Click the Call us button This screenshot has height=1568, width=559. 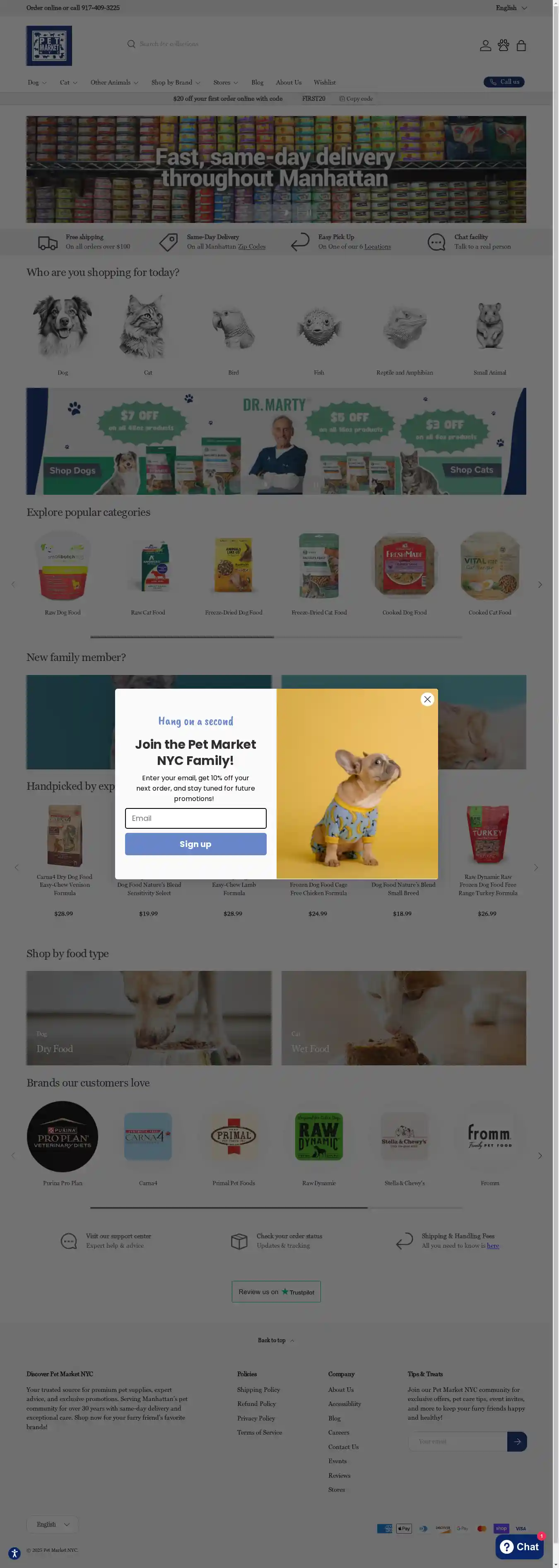(504, 82)
